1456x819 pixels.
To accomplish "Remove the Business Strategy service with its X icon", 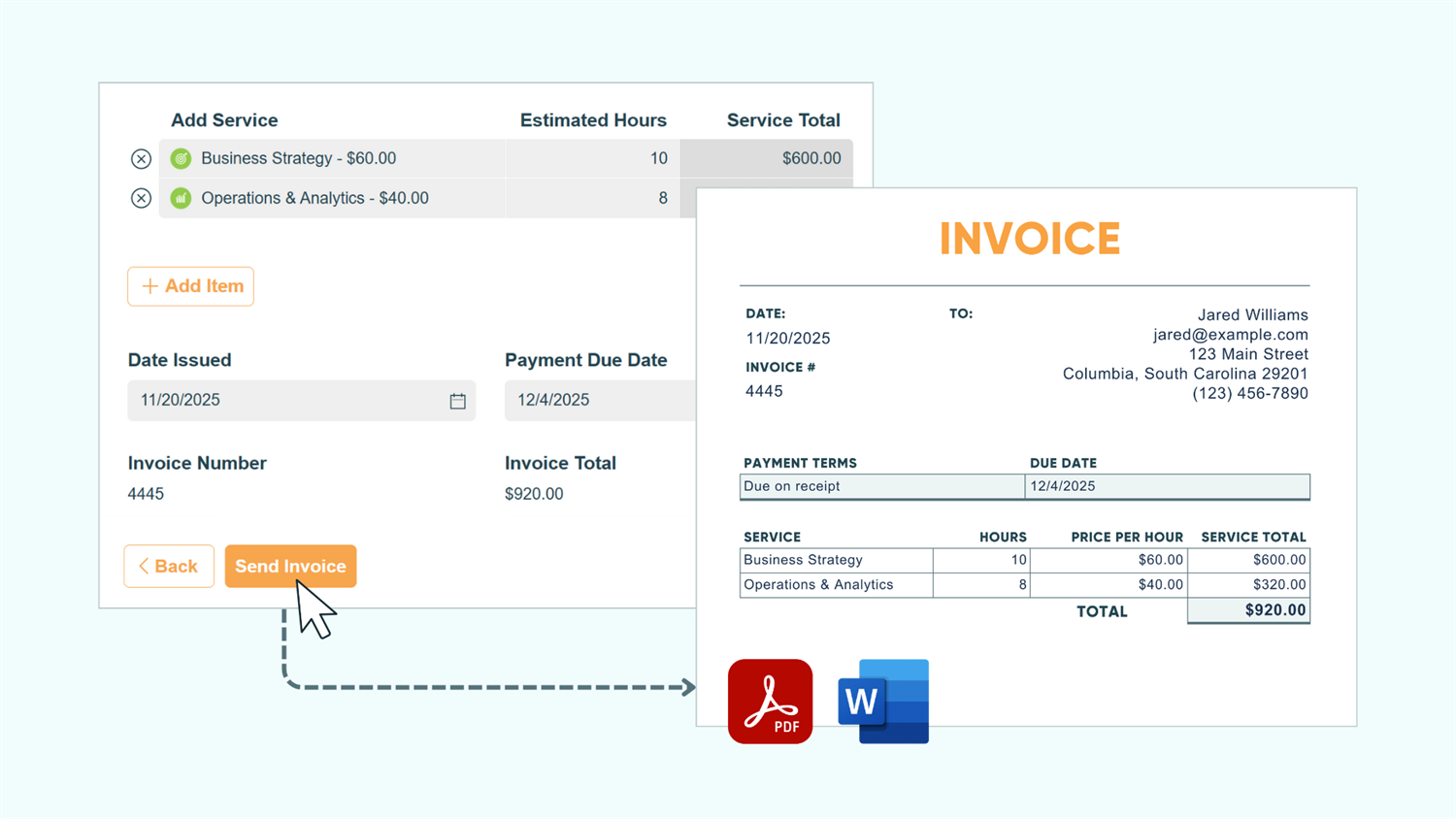I will [141, 158].
